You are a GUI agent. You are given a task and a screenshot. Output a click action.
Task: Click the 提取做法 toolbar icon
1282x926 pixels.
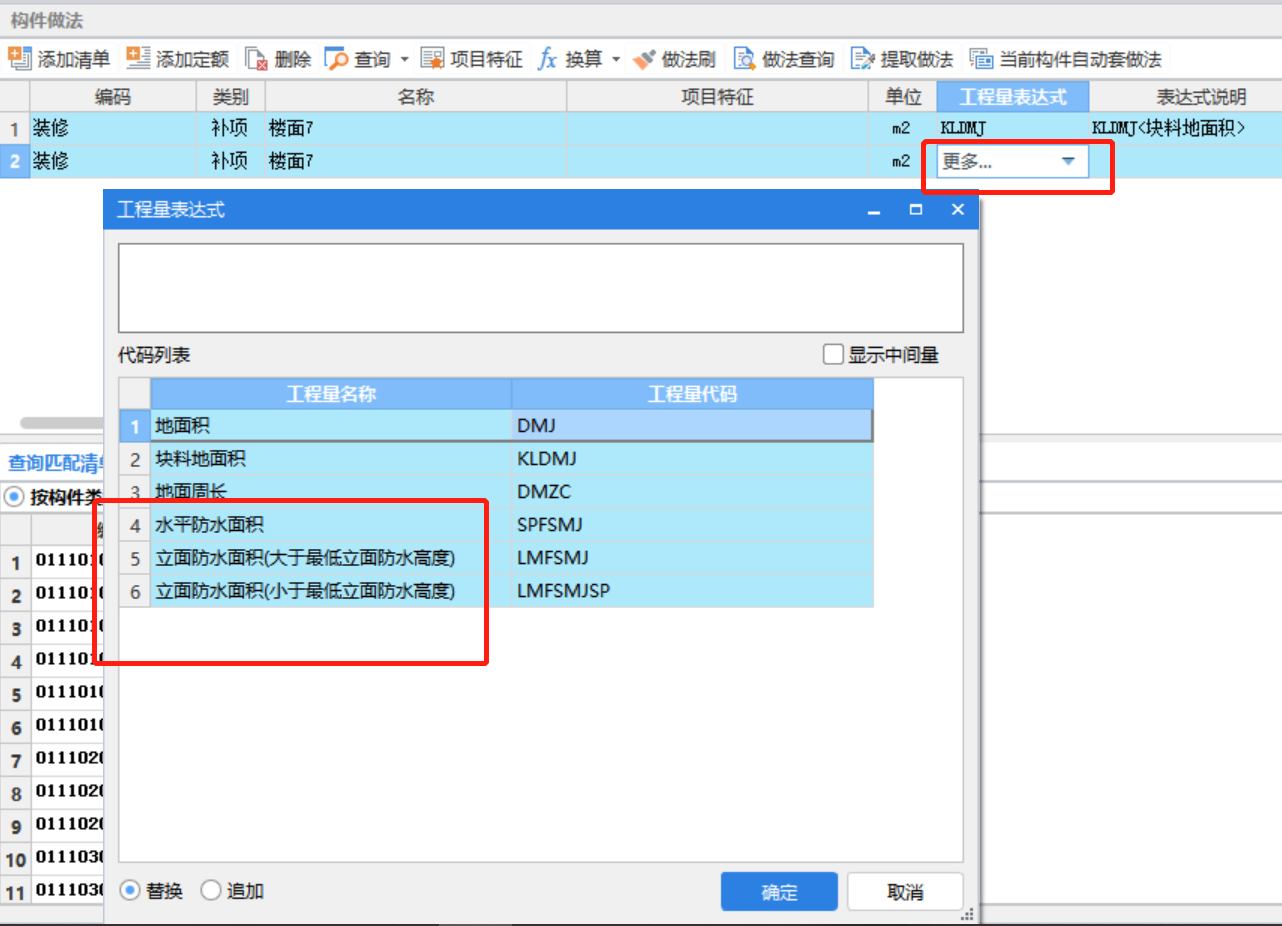[x=862, y=59]
